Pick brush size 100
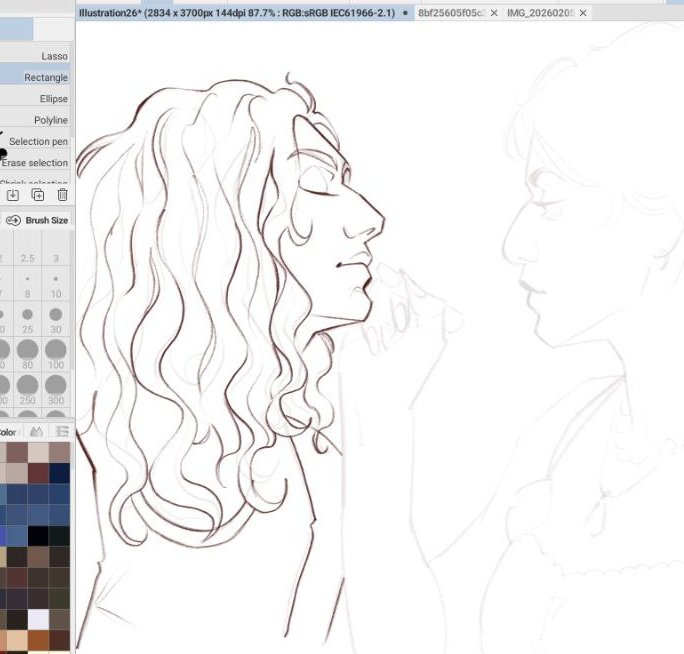684x654 pixels. coord(56,355)
